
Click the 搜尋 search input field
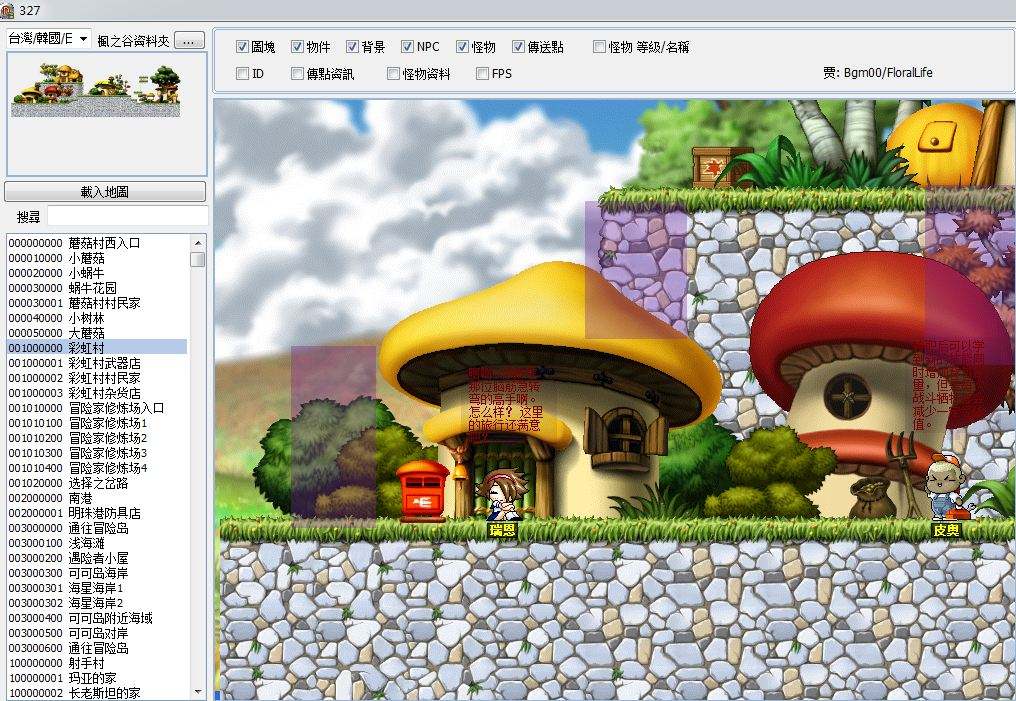click(127, 216)
